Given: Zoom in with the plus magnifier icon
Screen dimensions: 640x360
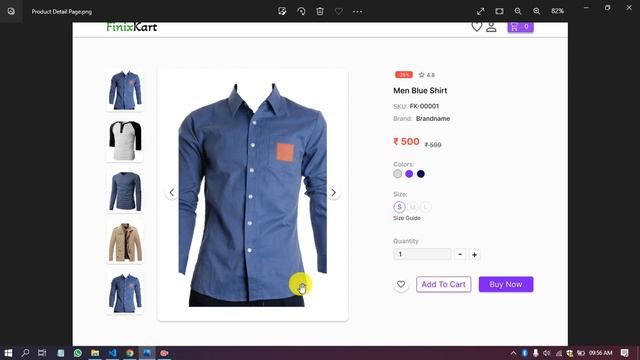Looking at the screenshot, I should click(x=537, y=11).
